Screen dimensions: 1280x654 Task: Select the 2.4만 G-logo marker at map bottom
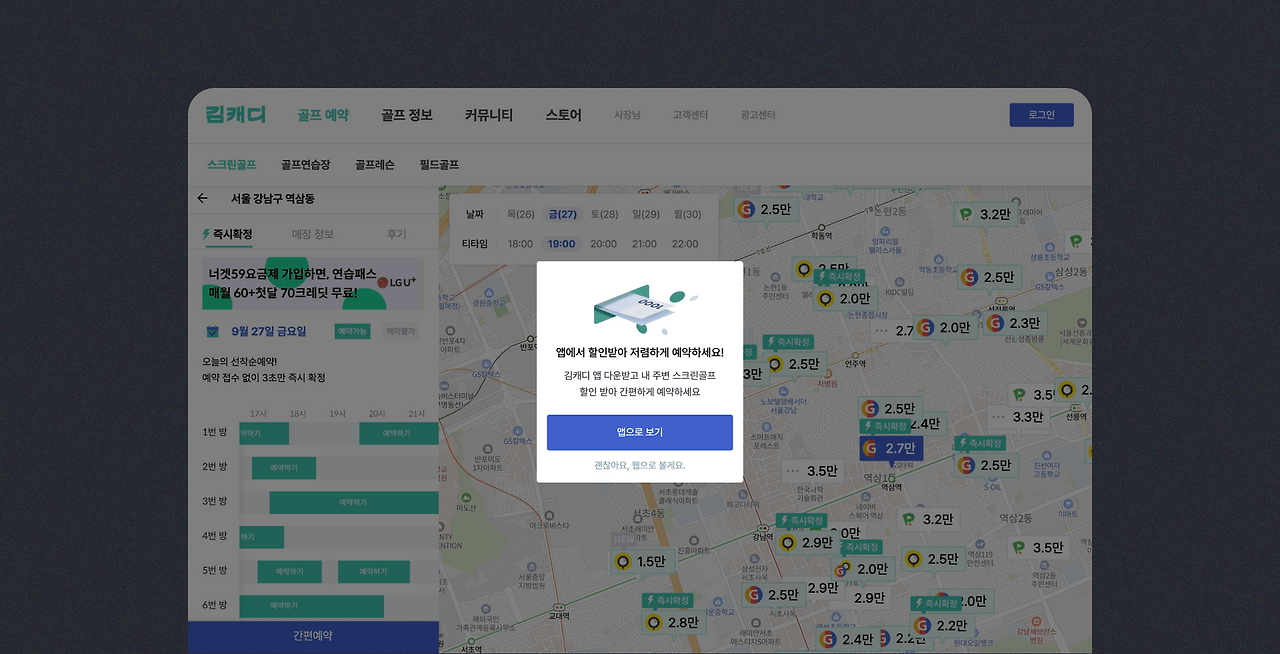click(x=847, y=639)
